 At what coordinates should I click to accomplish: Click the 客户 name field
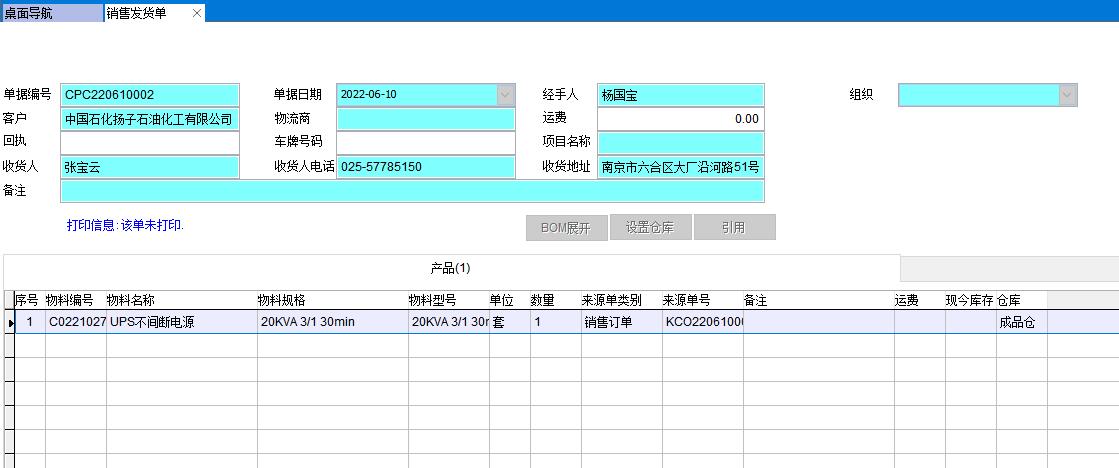150,119
